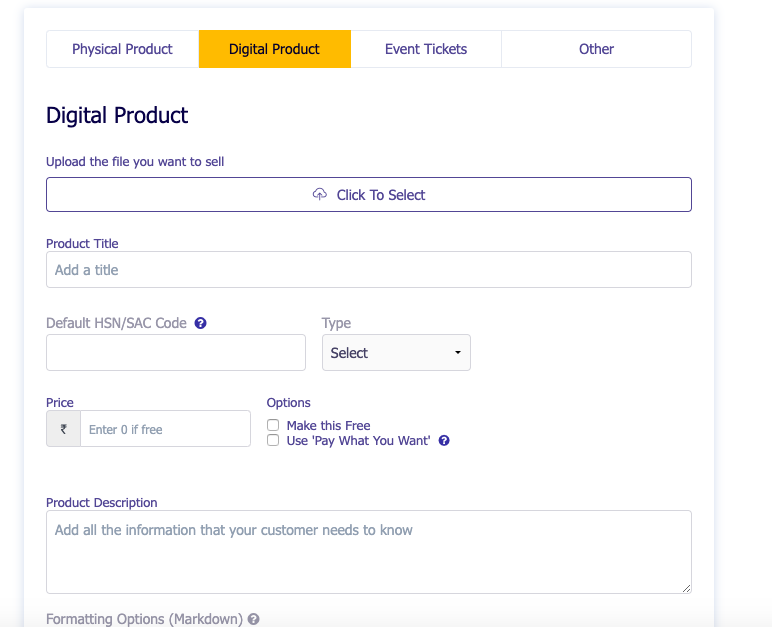Viewport: 772px width, 627px height.
Task: Click the cloud upload icon
Action: pyautogui.click(x=320, y=194)
